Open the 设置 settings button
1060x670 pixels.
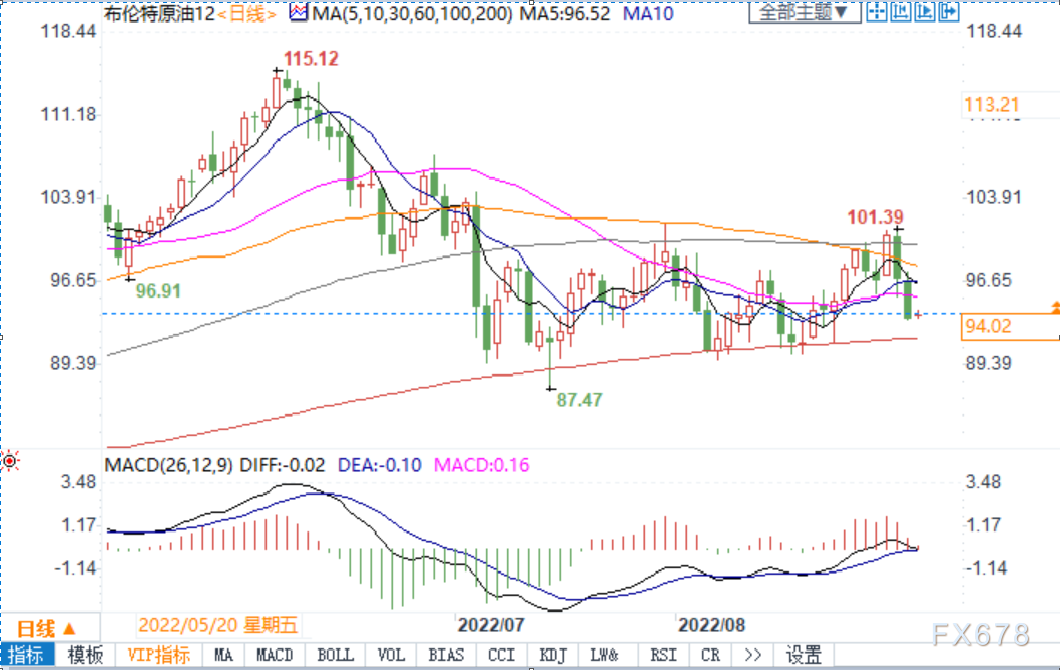point(804,654)
